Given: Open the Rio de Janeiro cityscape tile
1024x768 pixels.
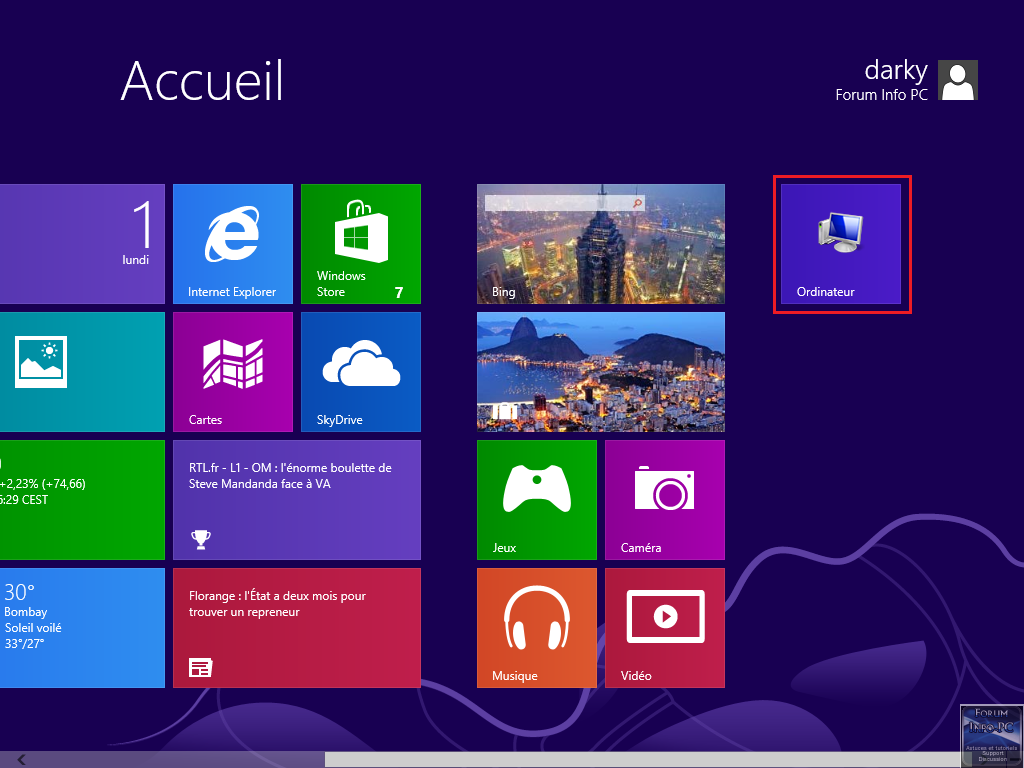Looking at the screenshot, I should [600, 371].
